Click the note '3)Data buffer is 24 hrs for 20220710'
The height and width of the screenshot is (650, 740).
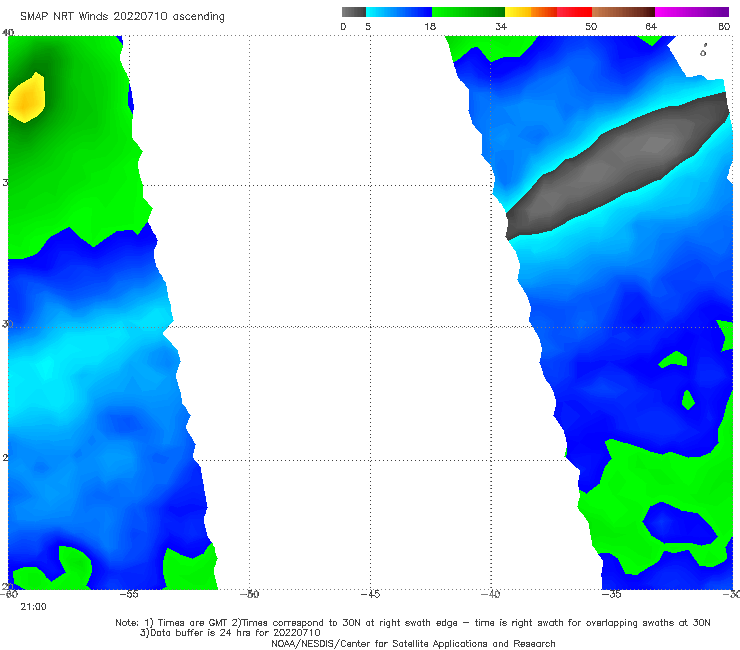[230, 633]
